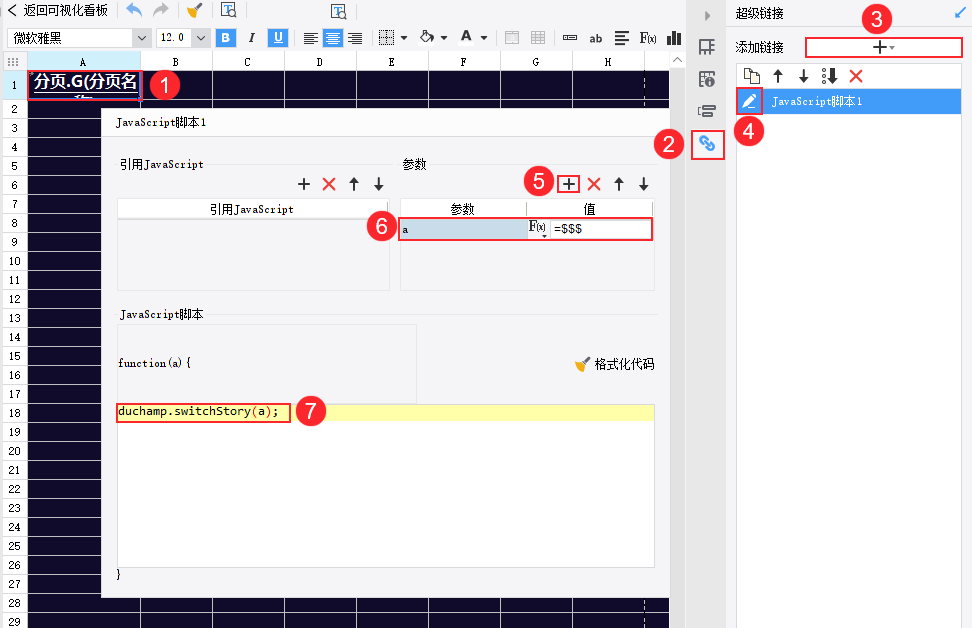Move parameter row up

[619, 184]
